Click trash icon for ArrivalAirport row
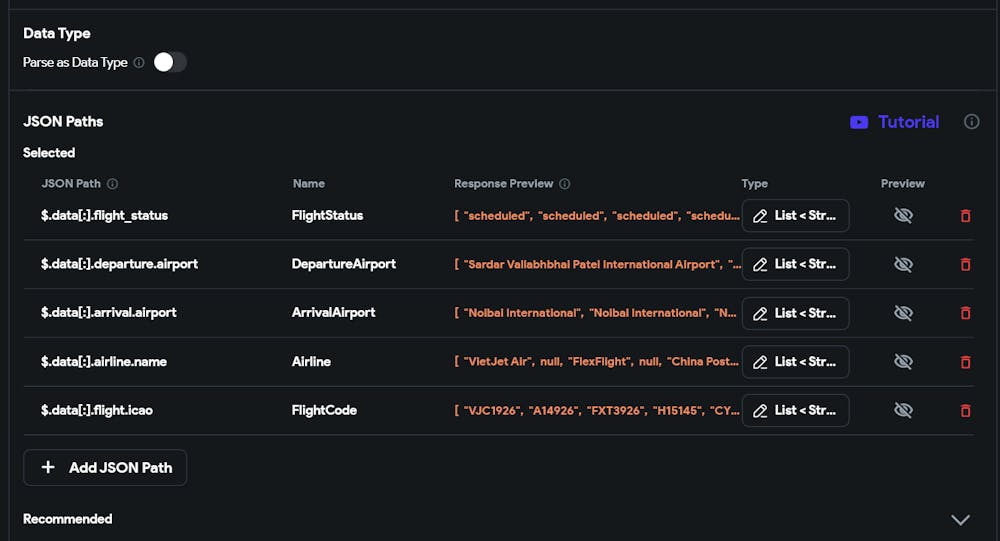 (966, 313)
